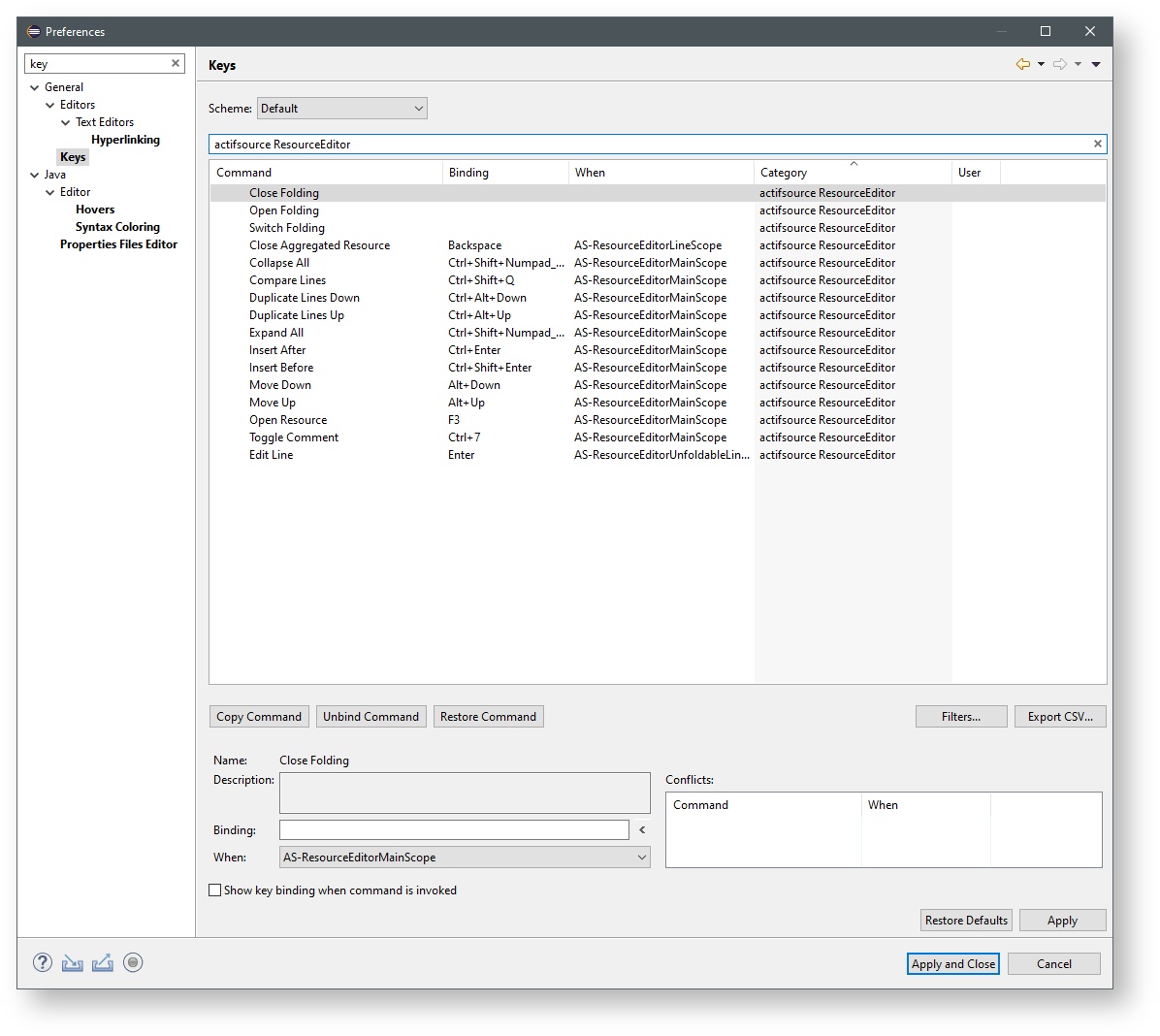Viewport: 1160px width, 1036px height.
Task: Click the Unbind Command button
Action: coord(371,717)
